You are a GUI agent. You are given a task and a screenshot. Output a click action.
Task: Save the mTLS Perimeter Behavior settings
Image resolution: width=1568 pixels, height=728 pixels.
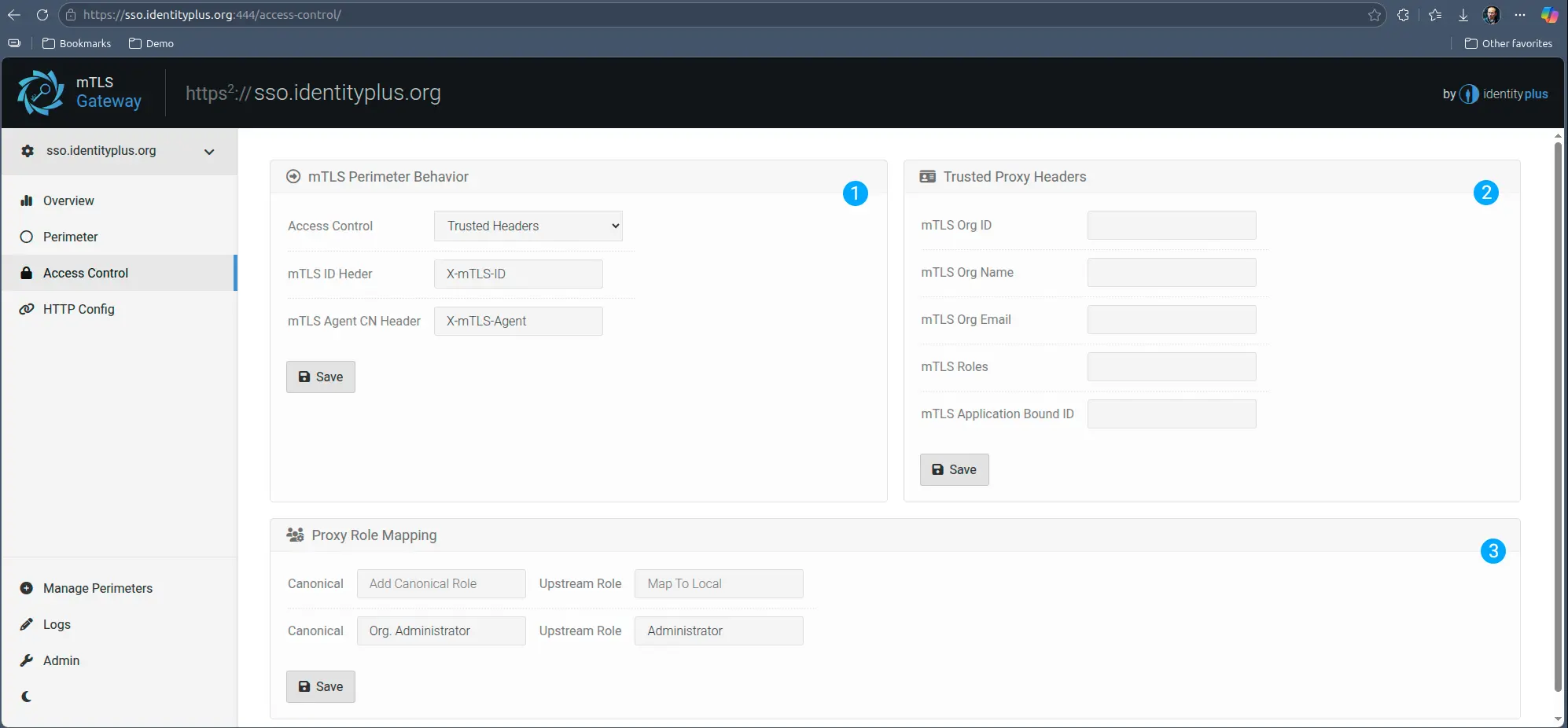point(320,377)
